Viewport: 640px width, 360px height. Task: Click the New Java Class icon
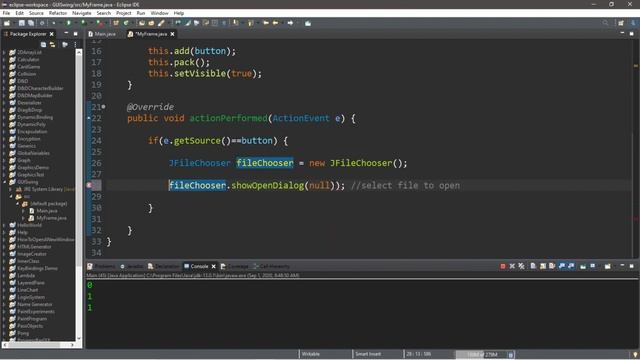coord(126,23)
